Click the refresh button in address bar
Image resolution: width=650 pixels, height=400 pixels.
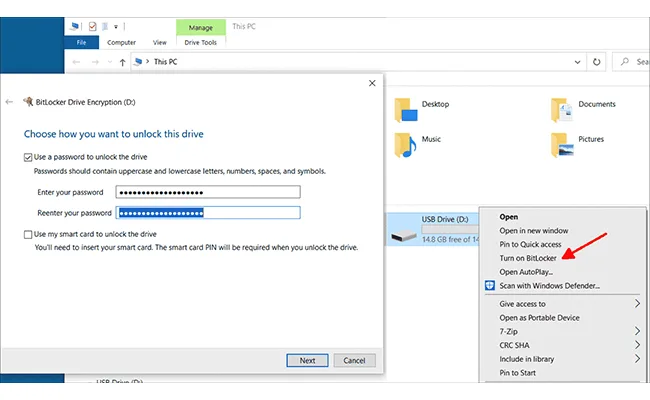(597, 62)
